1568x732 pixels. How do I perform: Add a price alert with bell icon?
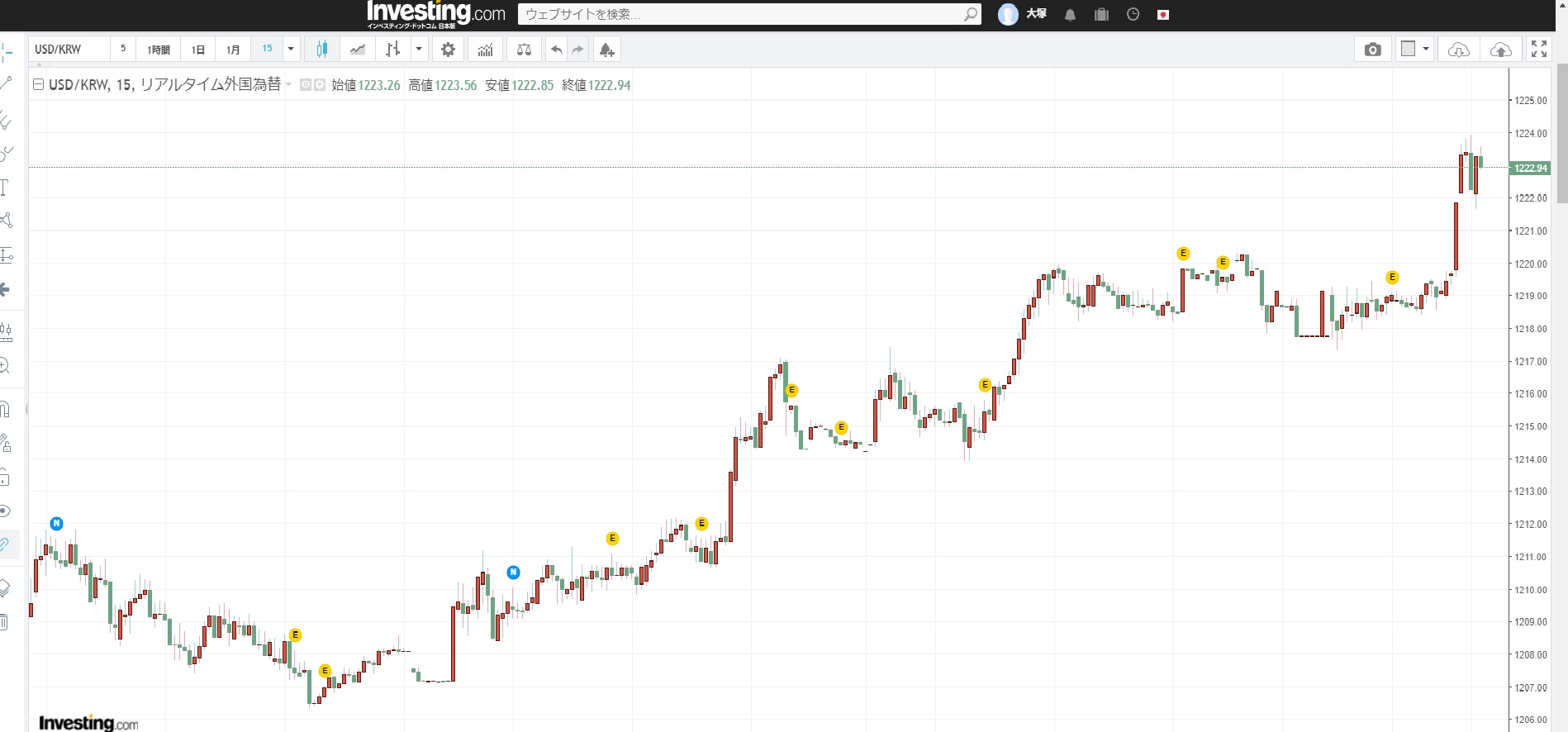click(606, 50)
